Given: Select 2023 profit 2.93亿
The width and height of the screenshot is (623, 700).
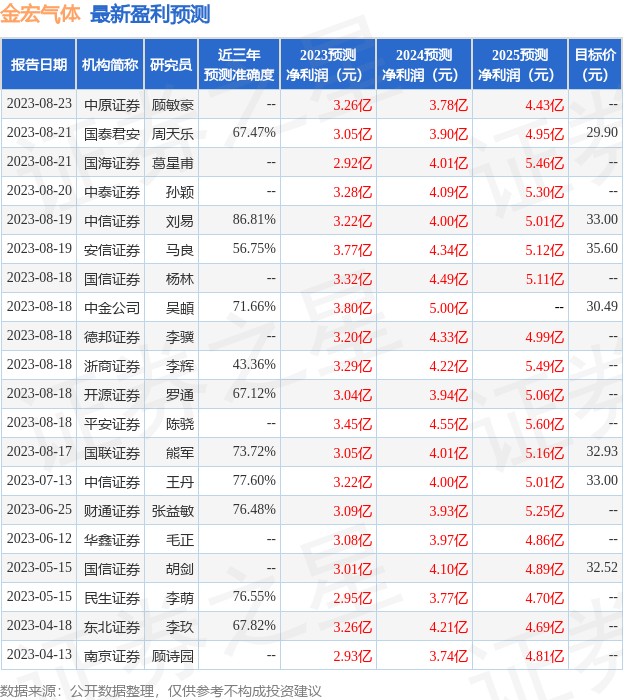Looking at the screenshot, I should click(353, 656).
